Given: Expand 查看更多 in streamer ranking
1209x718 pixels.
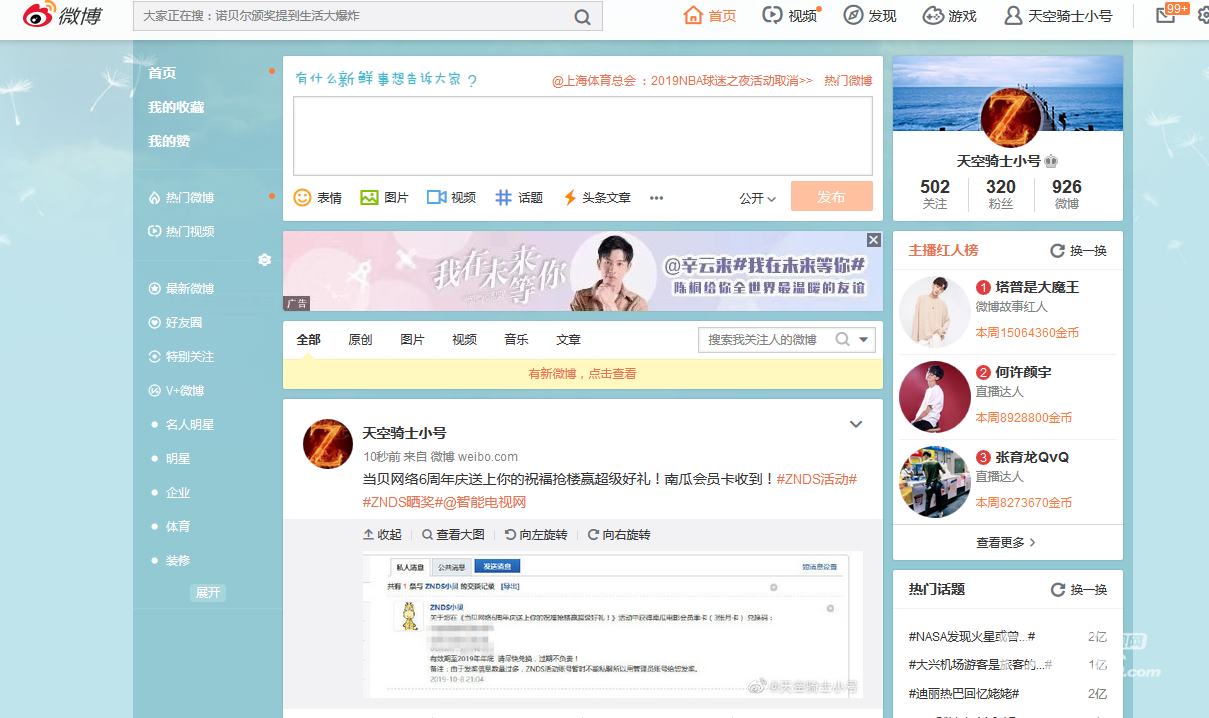Looking at the screenshot, I should click(x=1006, y=542).
